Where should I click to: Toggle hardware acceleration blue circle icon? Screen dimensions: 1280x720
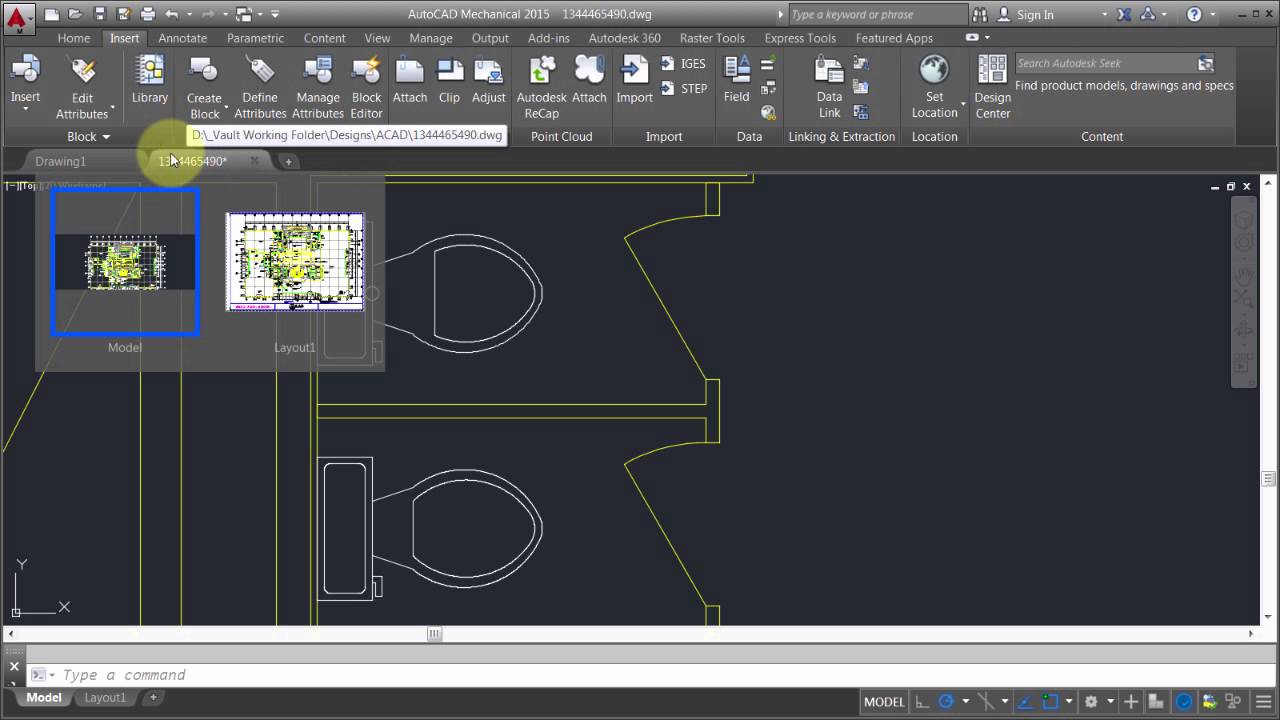pyautogui.click(x=1184, y=702)
